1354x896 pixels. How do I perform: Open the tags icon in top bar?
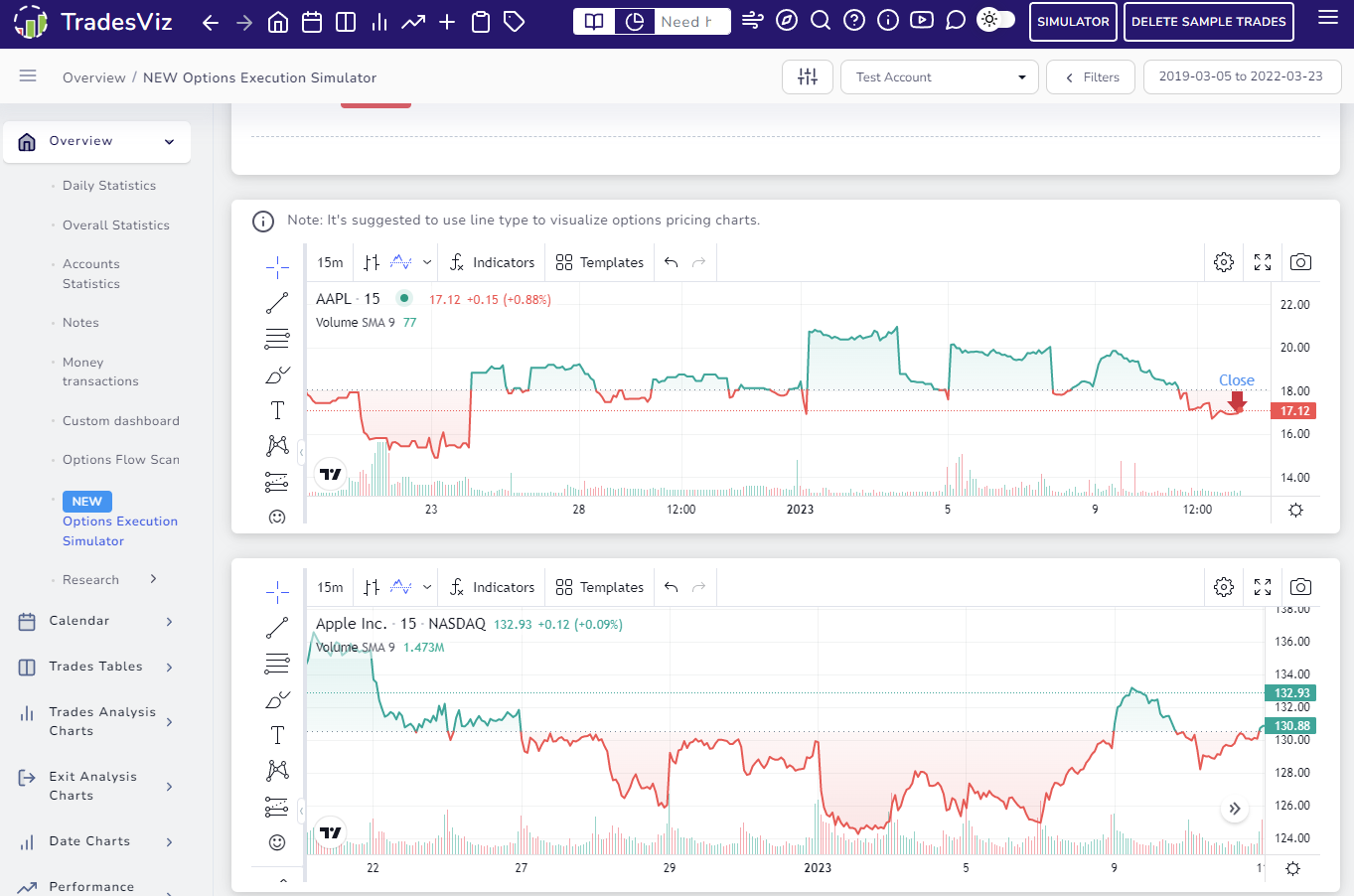coord(515,22)
